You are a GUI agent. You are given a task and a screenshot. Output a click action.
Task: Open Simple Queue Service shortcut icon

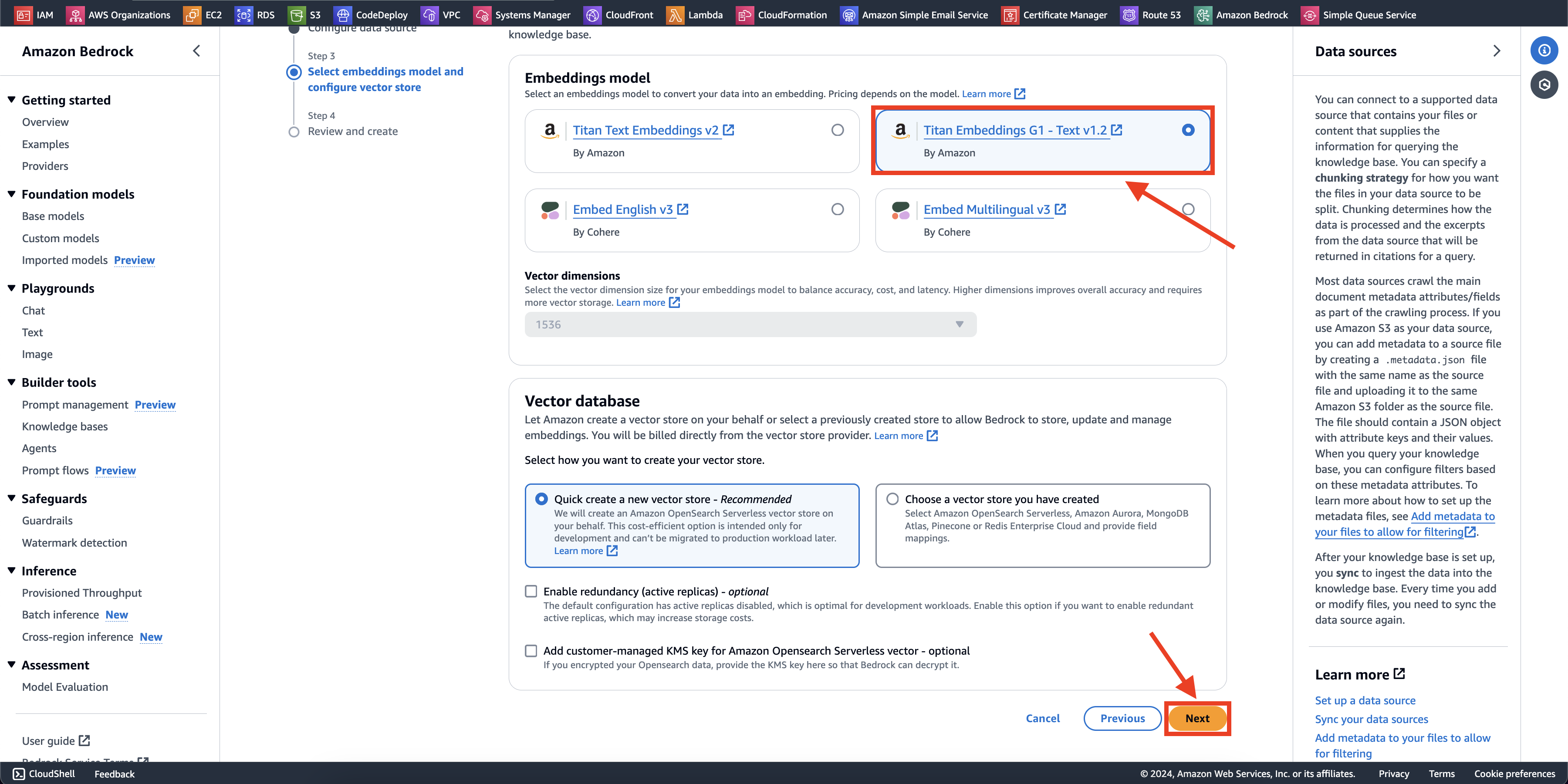tap(1310, 15)
